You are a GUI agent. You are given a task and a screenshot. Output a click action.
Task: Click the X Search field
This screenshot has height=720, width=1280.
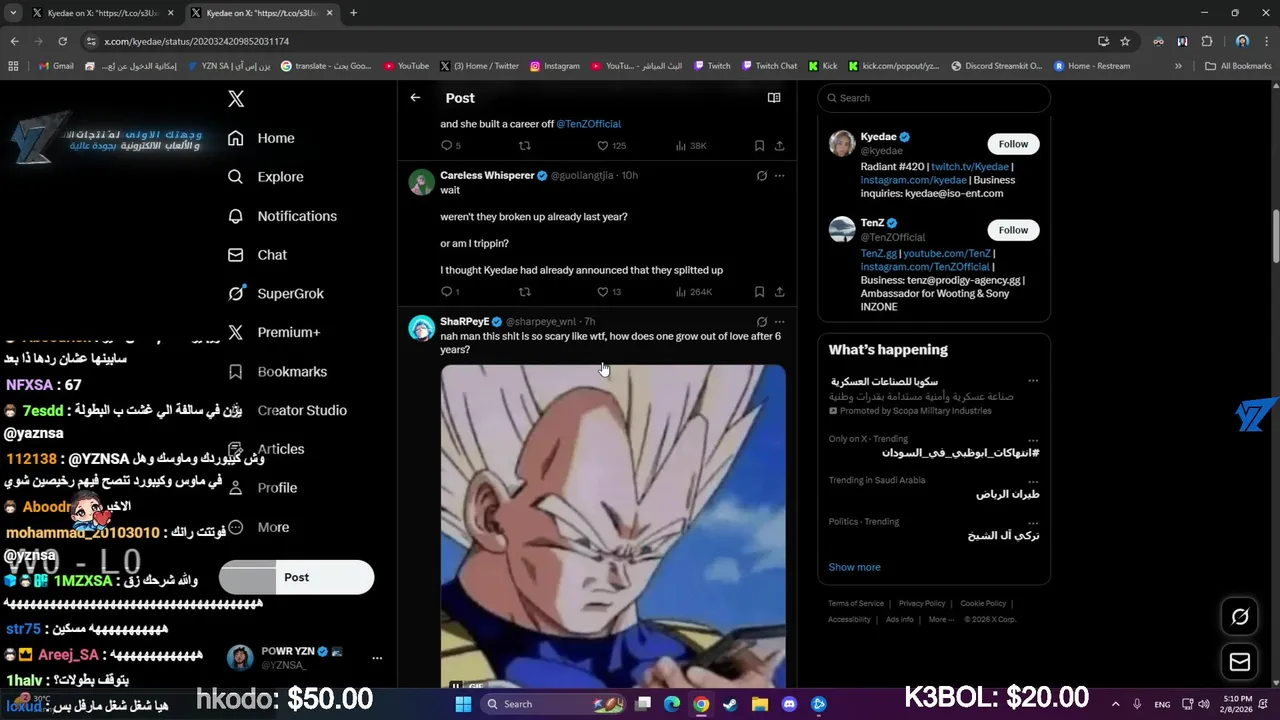tap(934, 98)
